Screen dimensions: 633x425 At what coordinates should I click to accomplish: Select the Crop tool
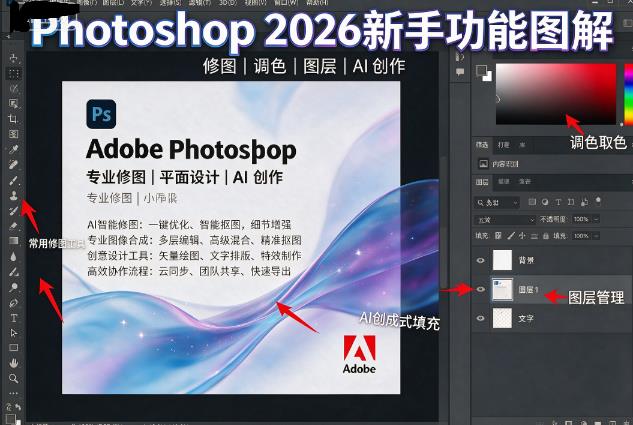pyautogui.click(x=14, y=119)
